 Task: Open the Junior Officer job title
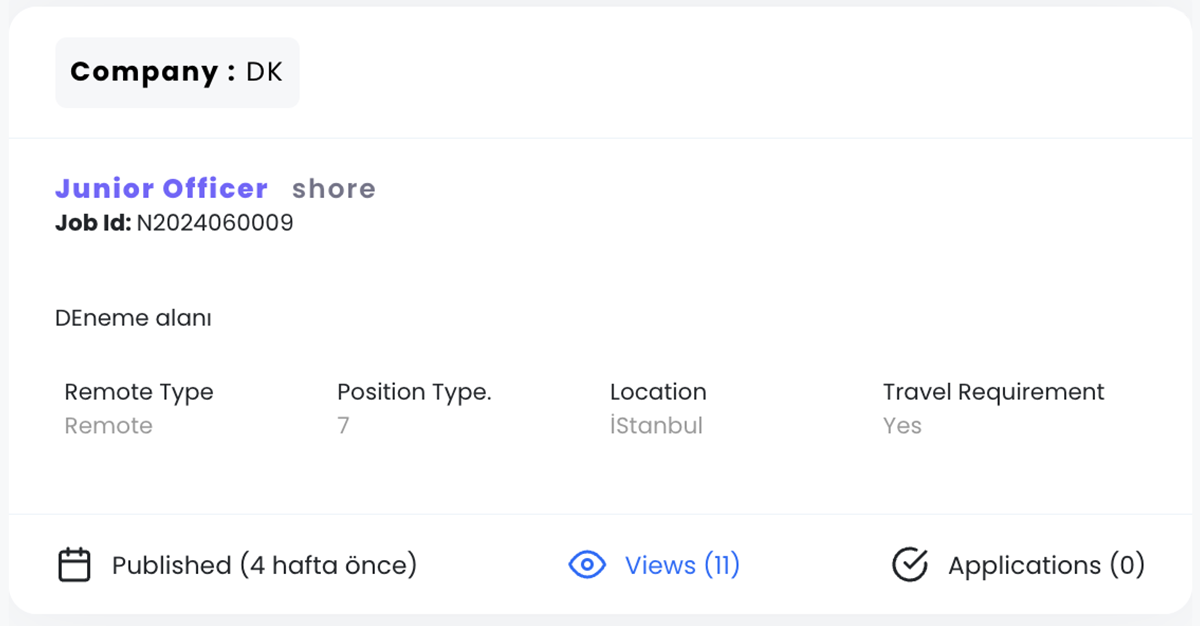tap(161, 188)
